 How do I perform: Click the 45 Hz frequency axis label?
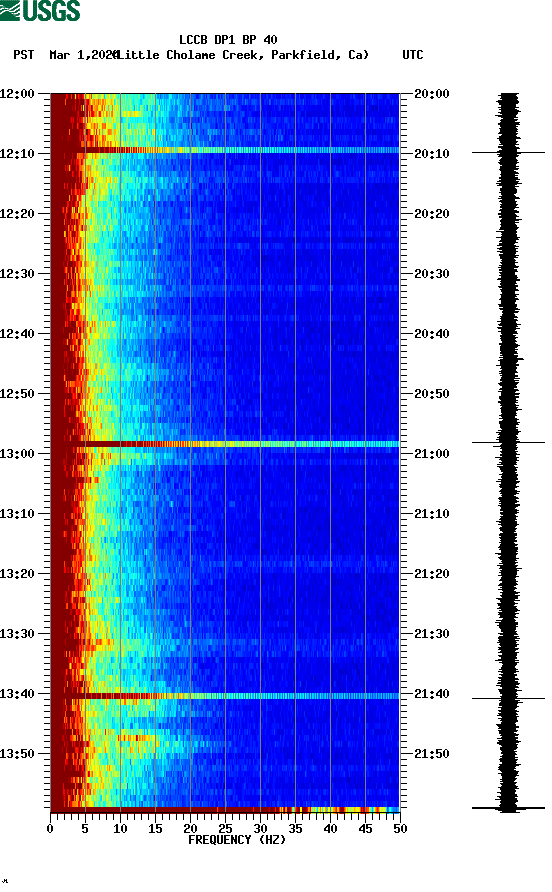pyautogui.click(x=365, y=829)
